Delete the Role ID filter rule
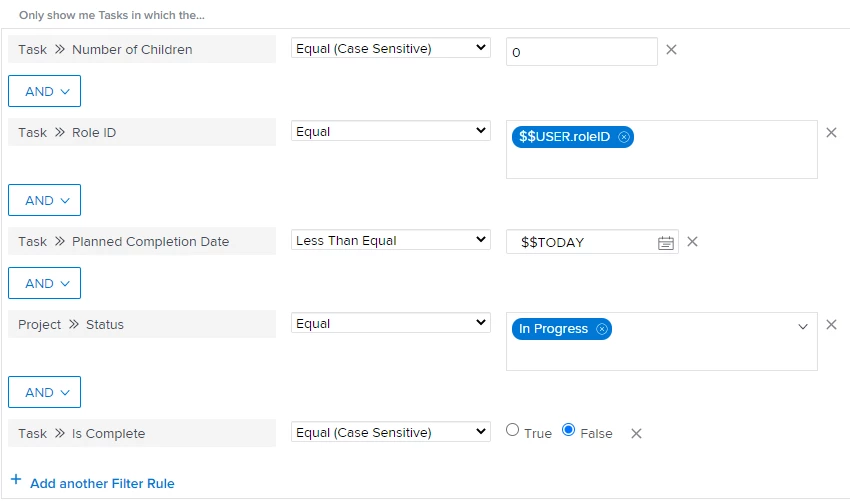850x501 pixels. pos(831,133)
